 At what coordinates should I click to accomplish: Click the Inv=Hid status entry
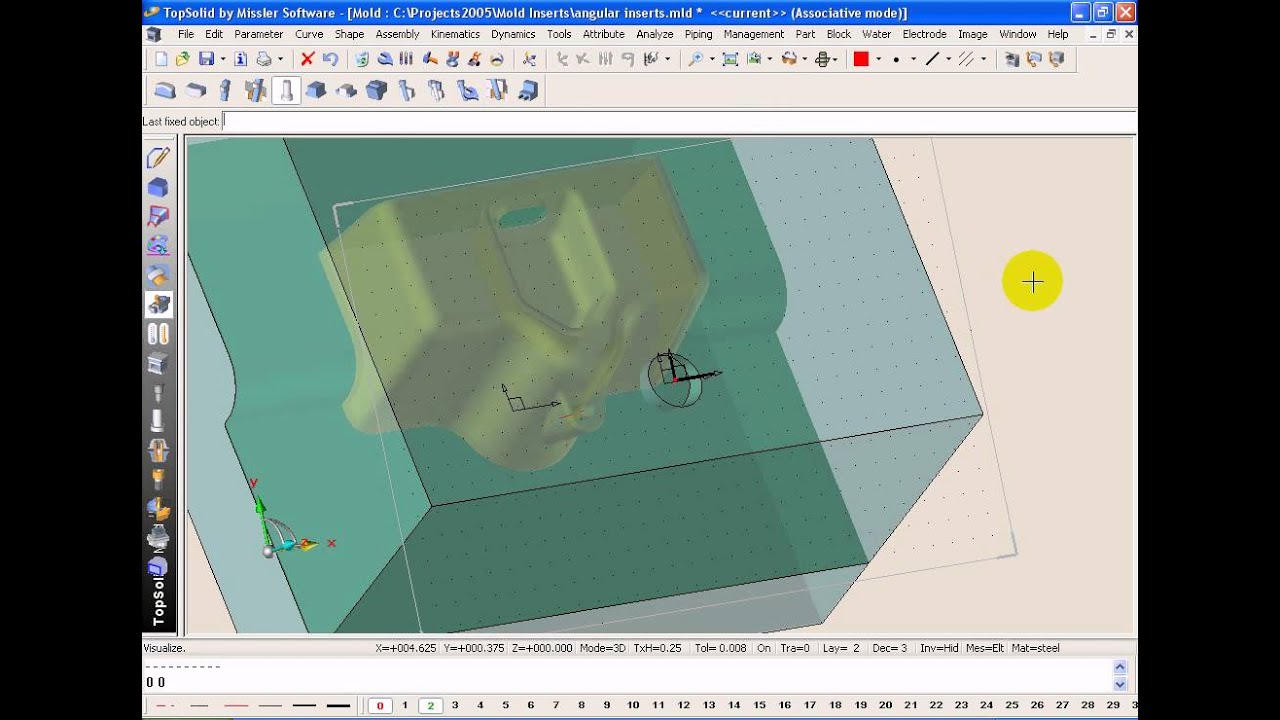[940, 648]
